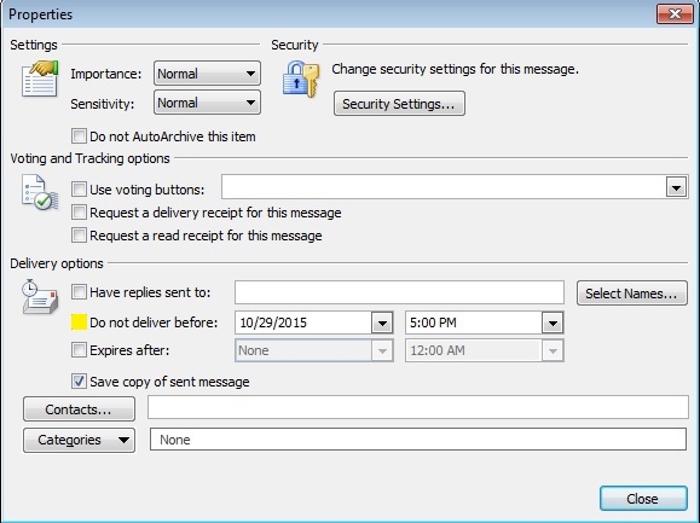Open the 10/29/2015 delivery date picker
700x523 pixels.
point(382,323)
